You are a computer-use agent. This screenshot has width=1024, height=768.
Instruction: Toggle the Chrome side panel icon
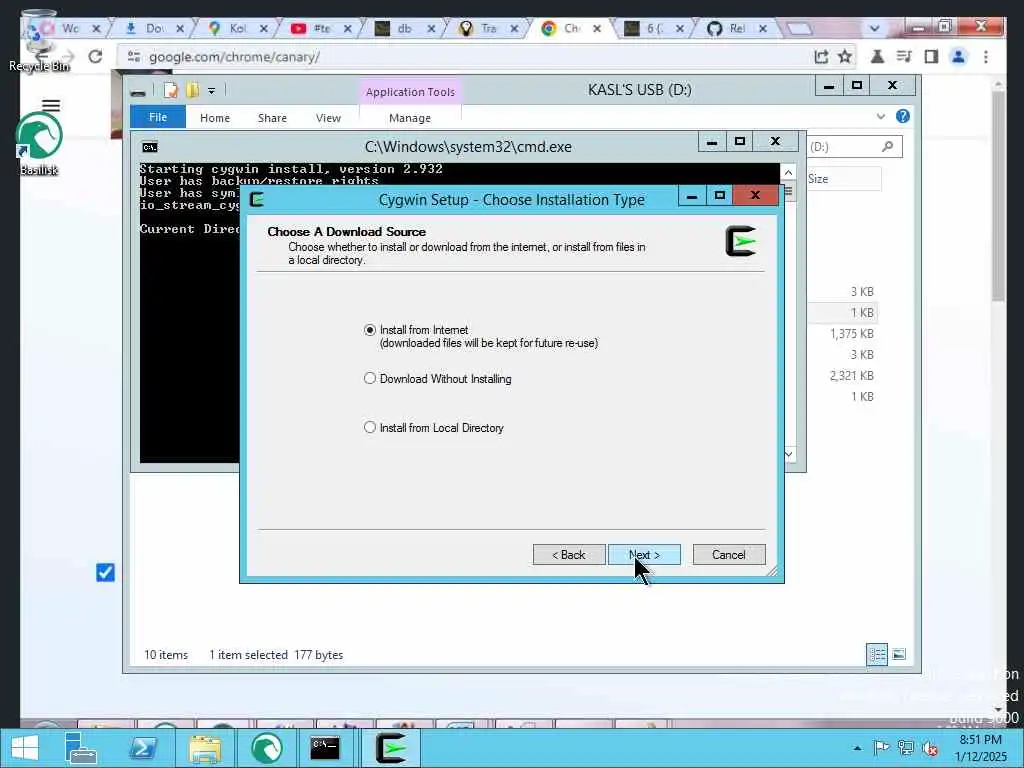931,57
